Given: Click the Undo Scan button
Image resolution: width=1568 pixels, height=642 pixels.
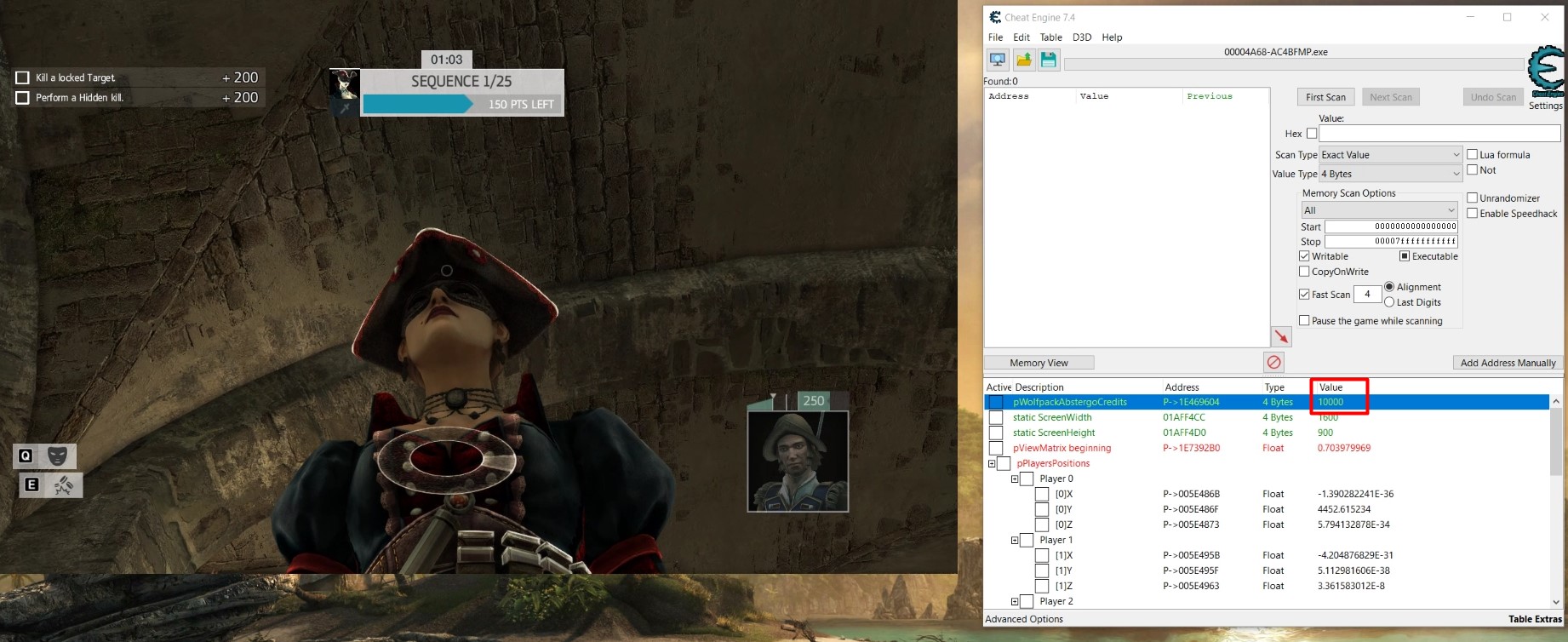Looking at the screenshot, I should coord(1493,97).
